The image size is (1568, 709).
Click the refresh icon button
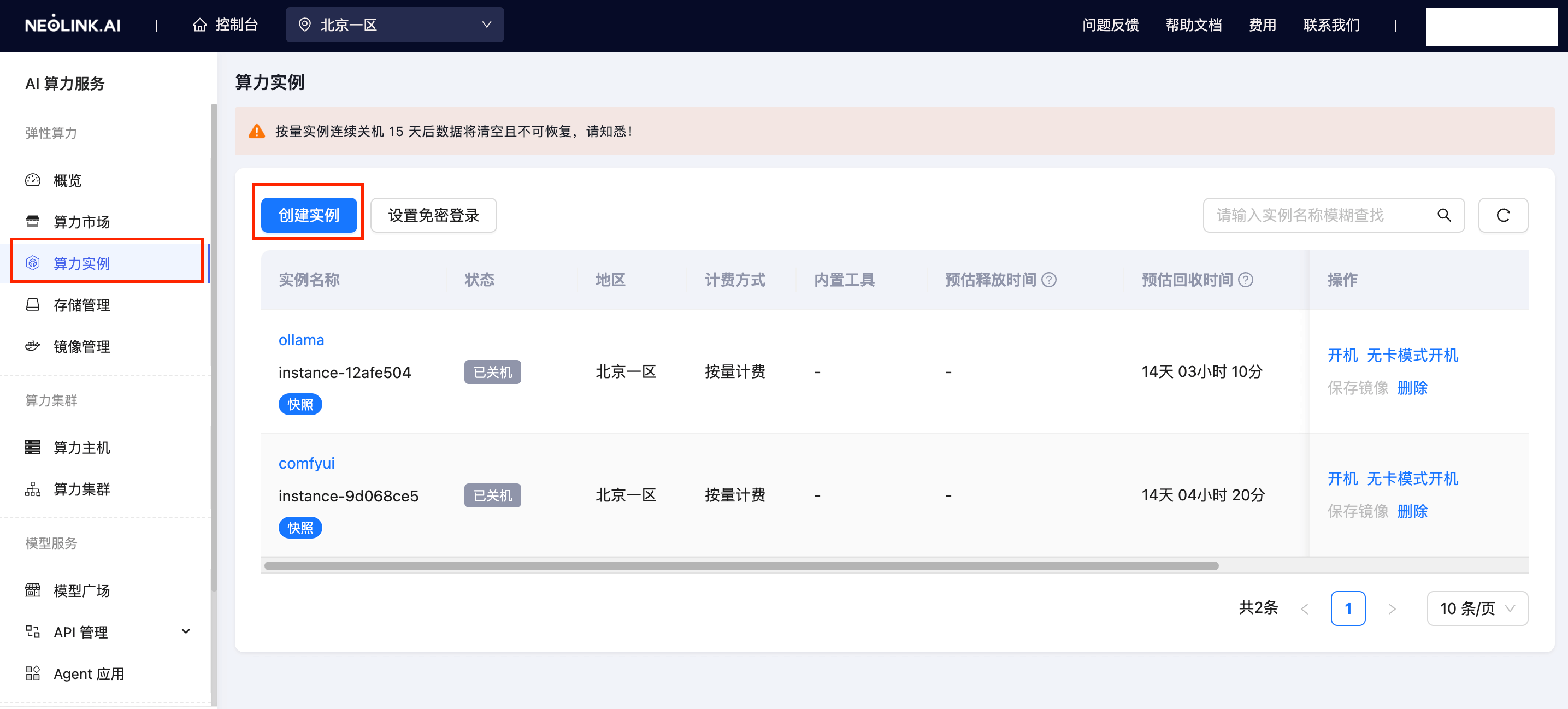(1502, 215)
